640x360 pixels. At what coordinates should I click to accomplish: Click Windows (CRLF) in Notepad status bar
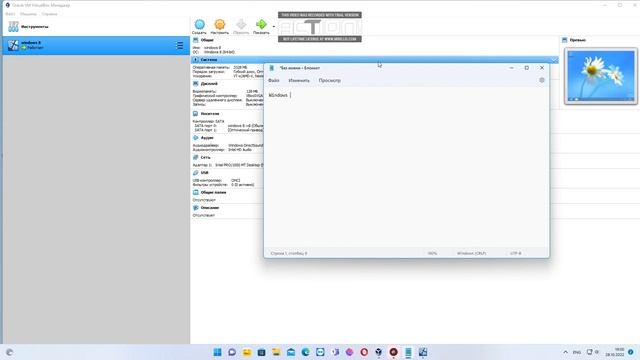(471, 253)
